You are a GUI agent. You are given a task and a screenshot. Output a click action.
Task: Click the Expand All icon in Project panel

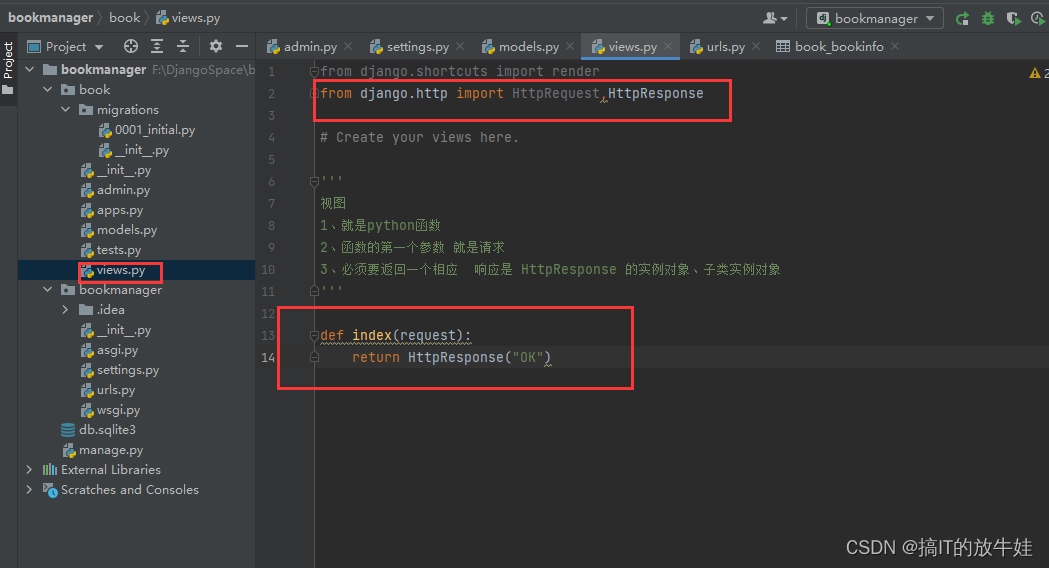pos(157,46)
